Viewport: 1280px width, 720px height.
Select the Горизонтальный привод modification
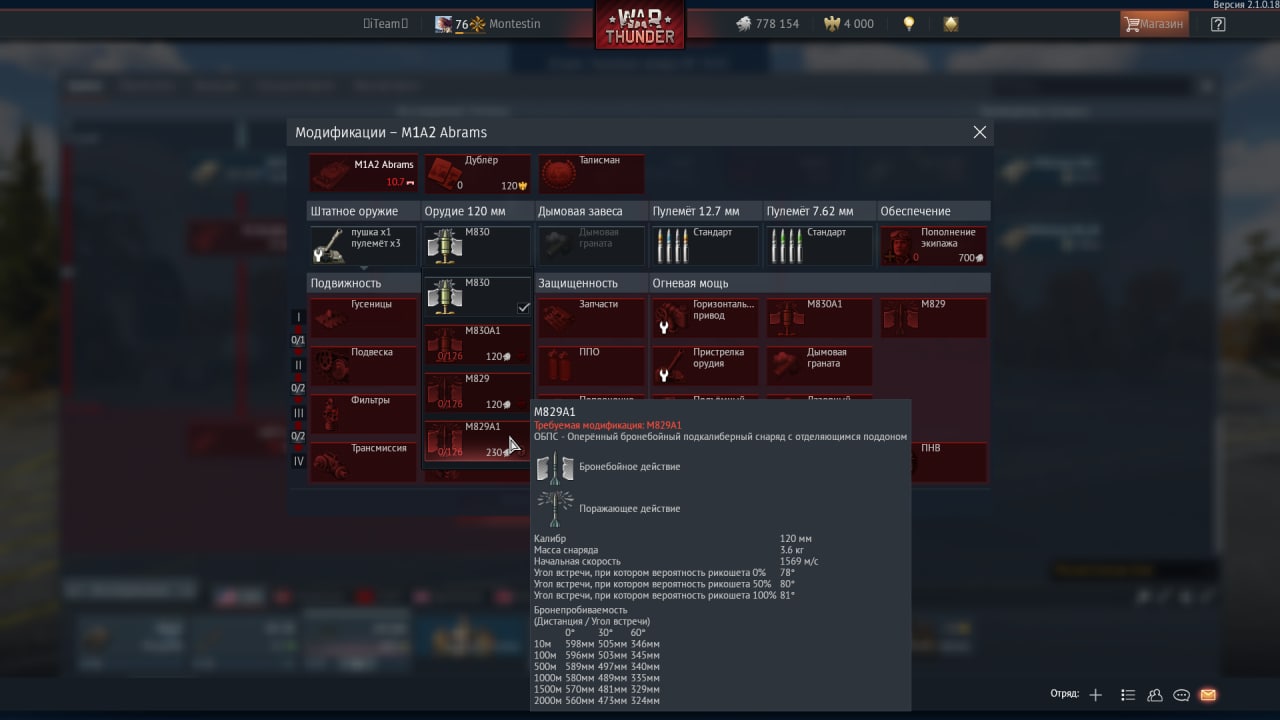pyautogui.click(x=705, y=317)
